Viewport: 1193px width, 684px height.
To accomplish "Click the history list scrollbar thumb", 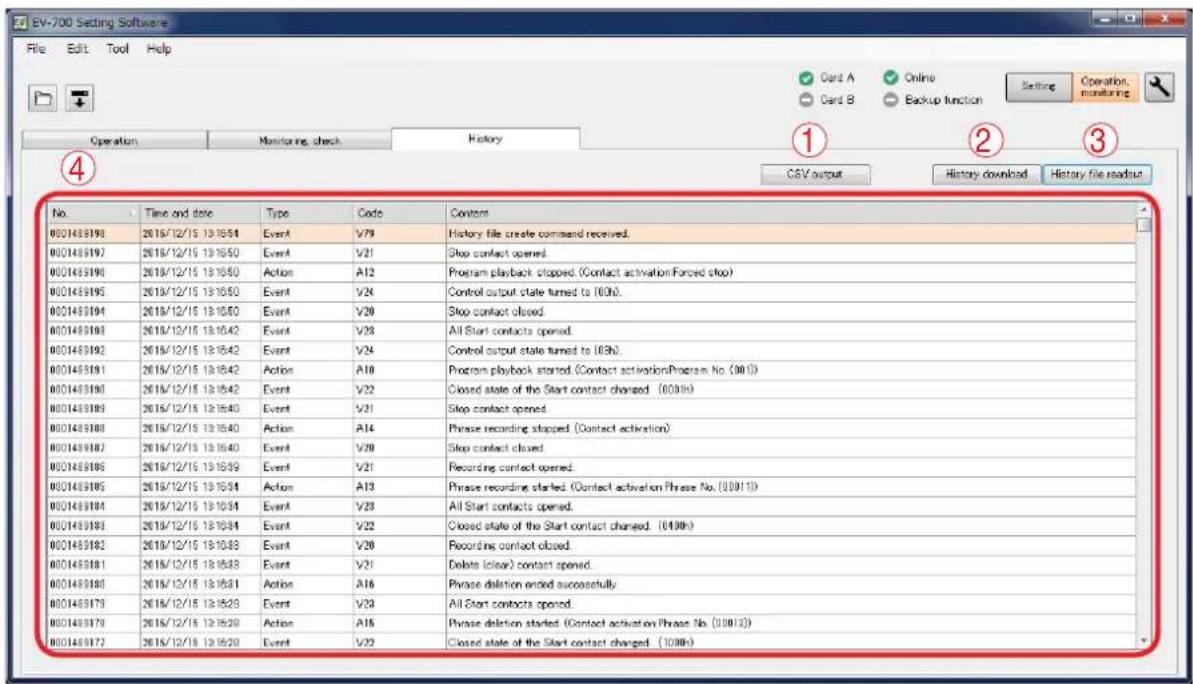I will click(1143, 225).
